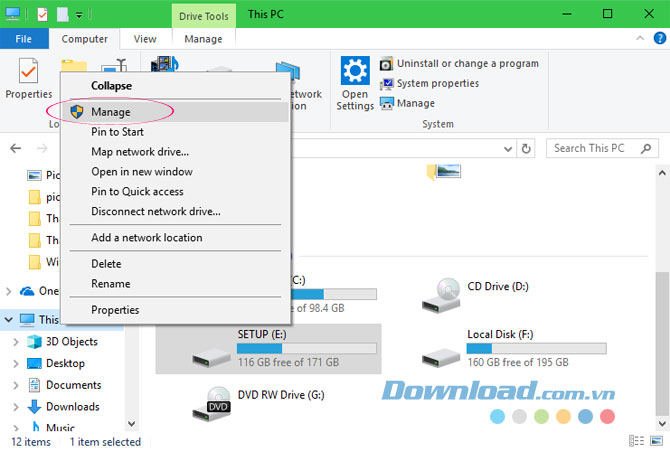Expand the 3D Objects tree node
Image resolution: width=670 pixels, height=452 pixels.
(x=16, y=342)
